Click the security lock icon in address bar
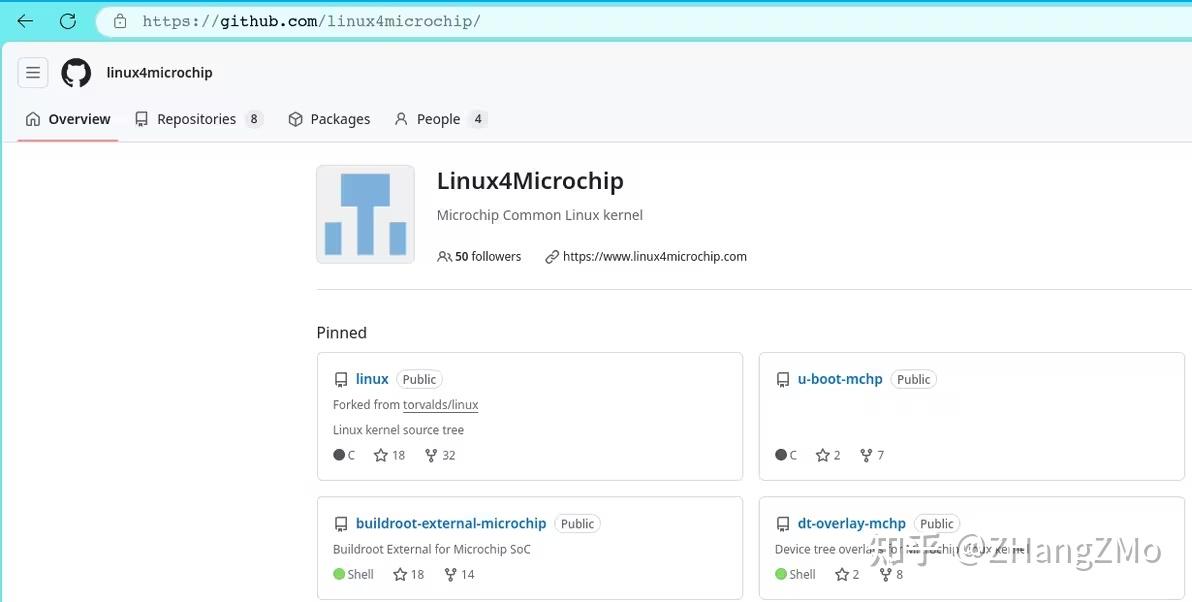The height and width of the screenshot is (602, 1192). tap(119, 20)
